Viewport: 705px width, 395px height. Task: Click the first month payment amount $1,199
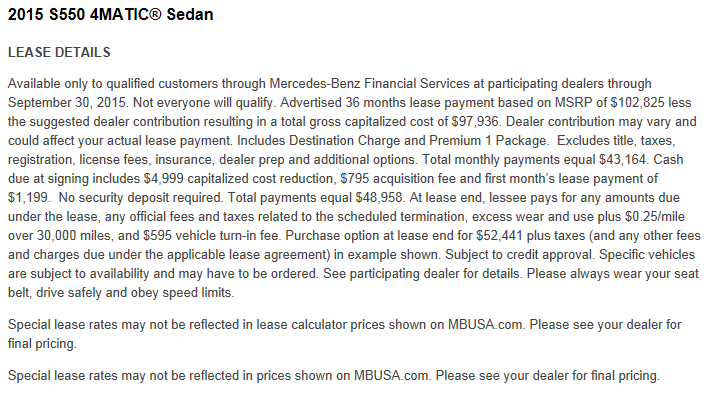pyautogui.click(x=28, y=197)
